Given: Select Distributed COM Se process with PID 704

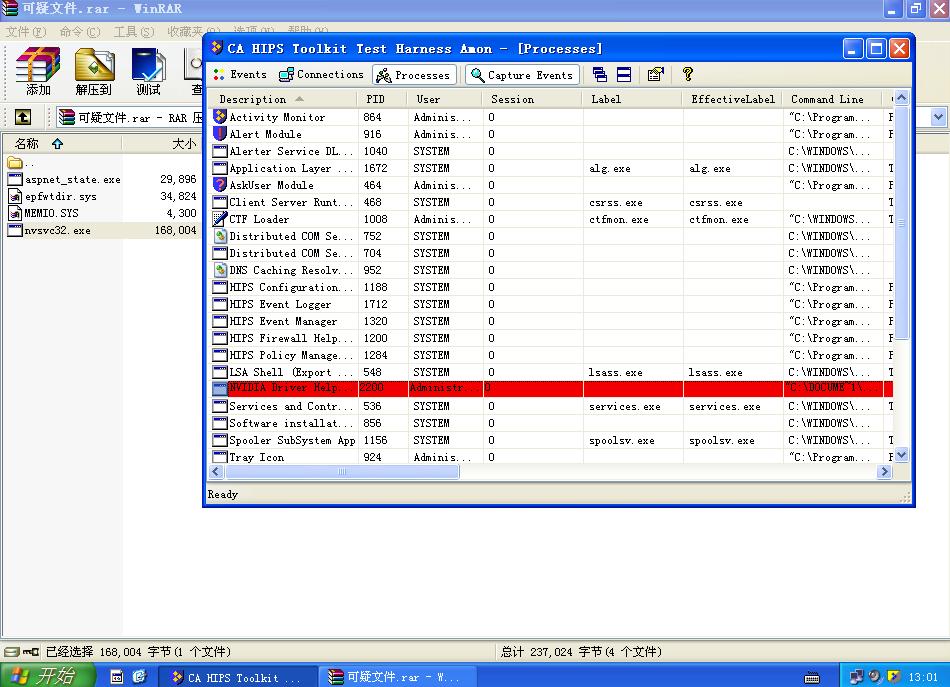Looking at the screenshot, I should click(552, 253).
